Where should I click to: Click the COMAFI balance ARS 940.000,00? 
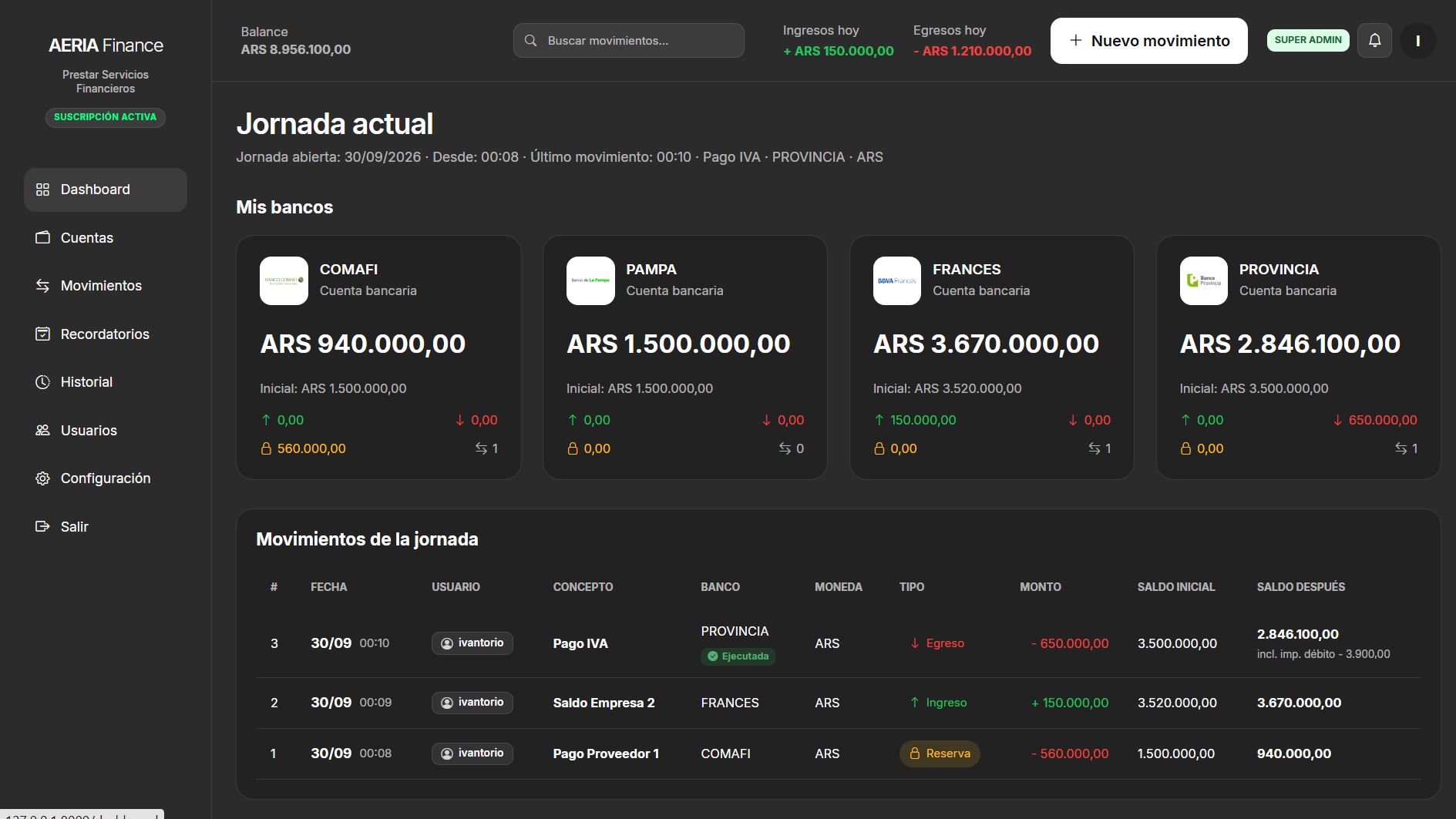point(363,344)
